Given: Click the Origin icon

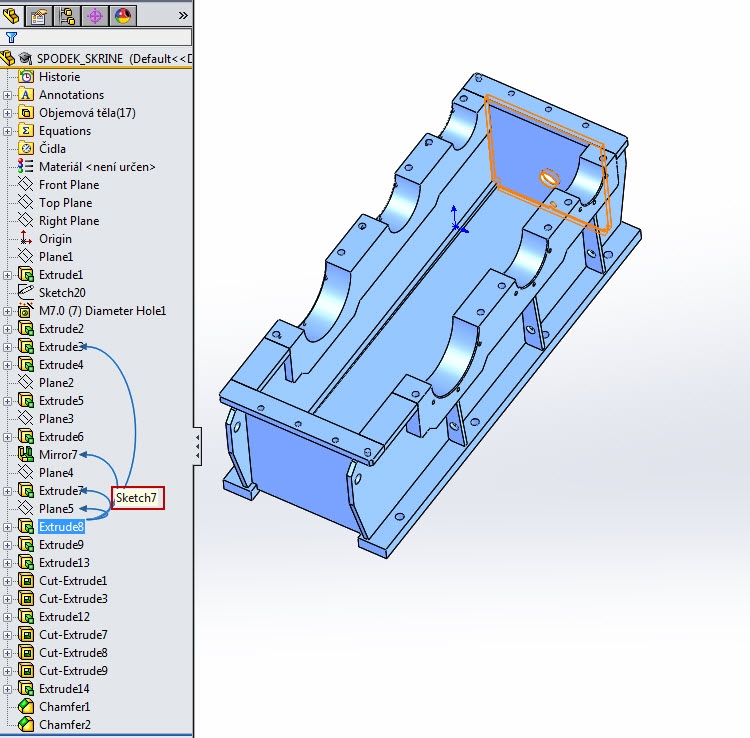Looking at the screenshot, I should coord(26,239).
